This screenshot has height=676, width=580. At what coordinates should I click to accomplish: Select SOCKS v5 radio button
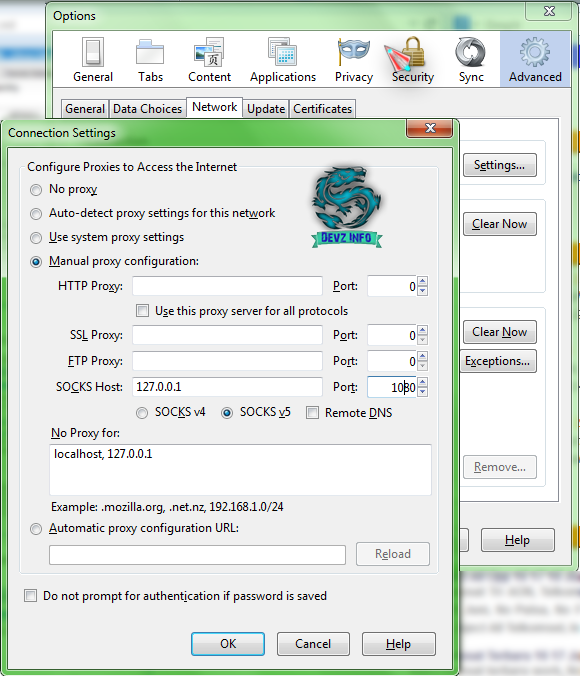227,413
